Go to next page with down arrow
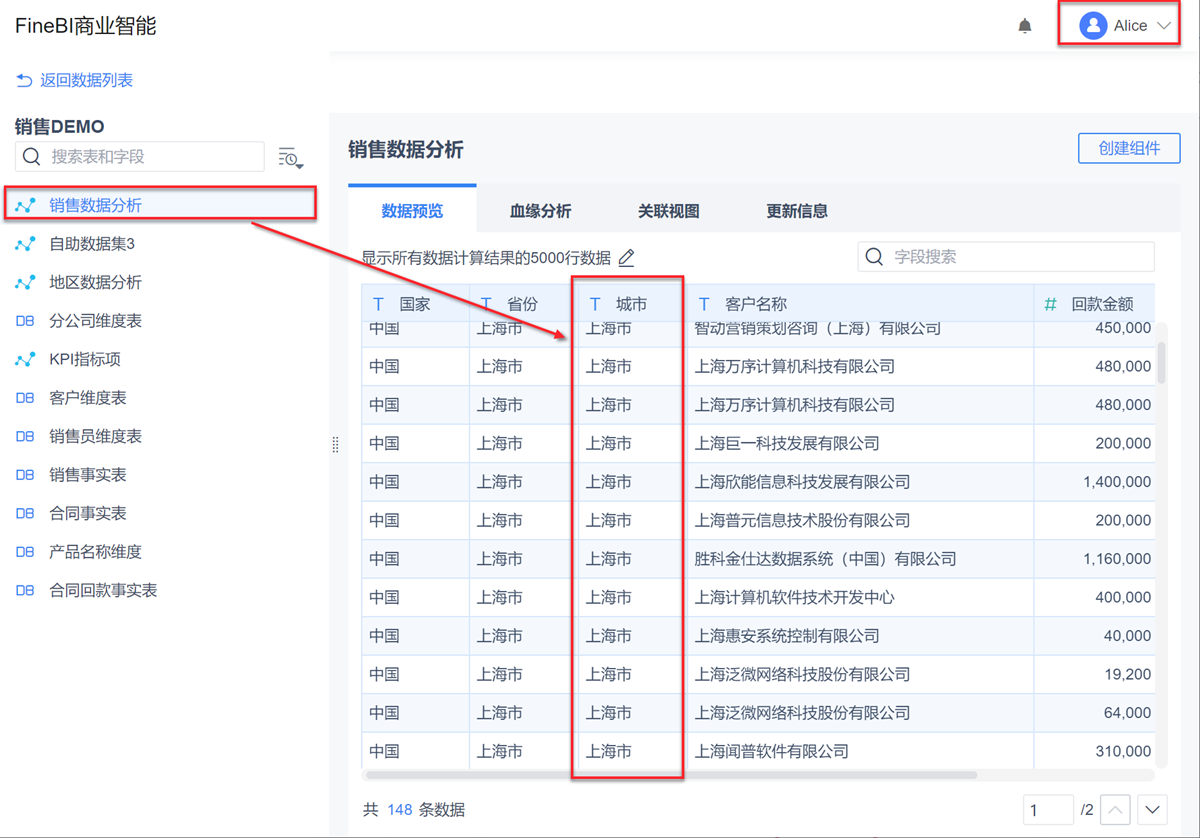Screen dimensions: 1200x838 1153,810
